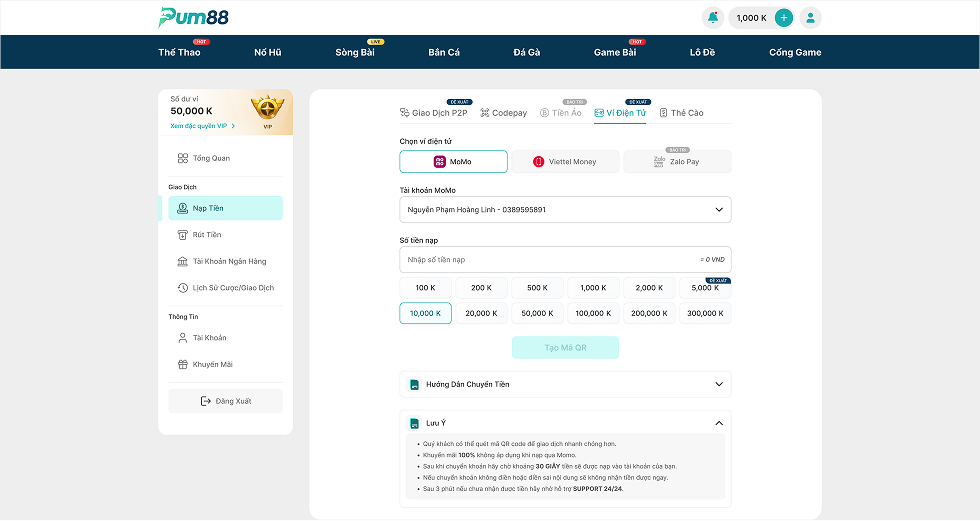Screen dimensions: 980x521
Task: Click the Lưu Ý note icon
Action: [414, 424]
